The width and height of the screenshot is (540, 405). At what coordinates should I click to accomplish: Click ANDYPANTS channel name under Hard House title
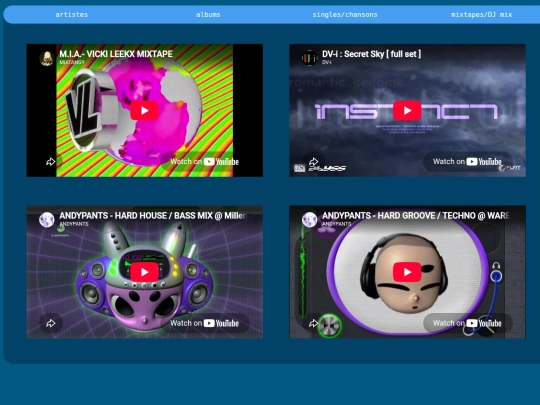(x=74, y=224)
